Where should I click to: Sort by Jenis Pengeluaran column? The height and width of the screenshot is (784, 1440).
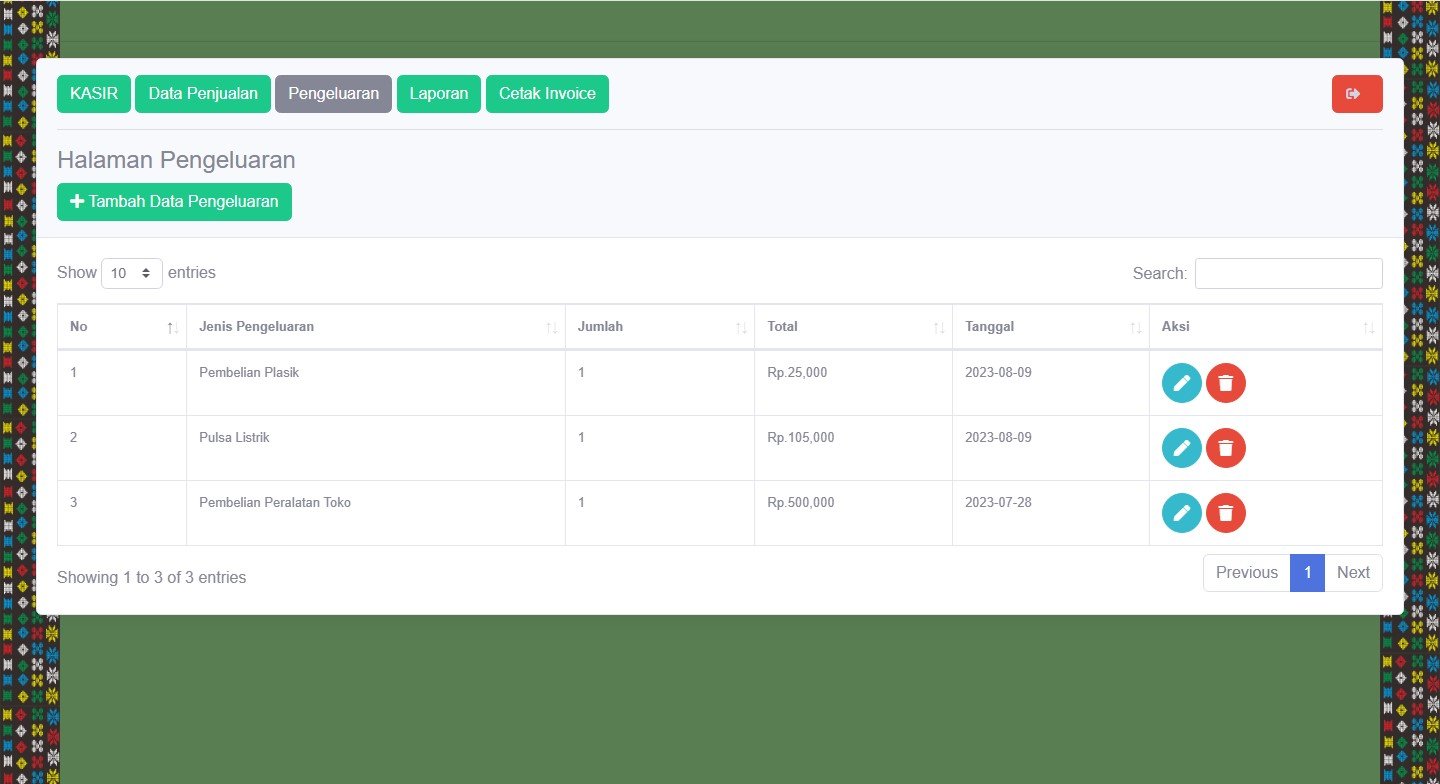point(375,327)
